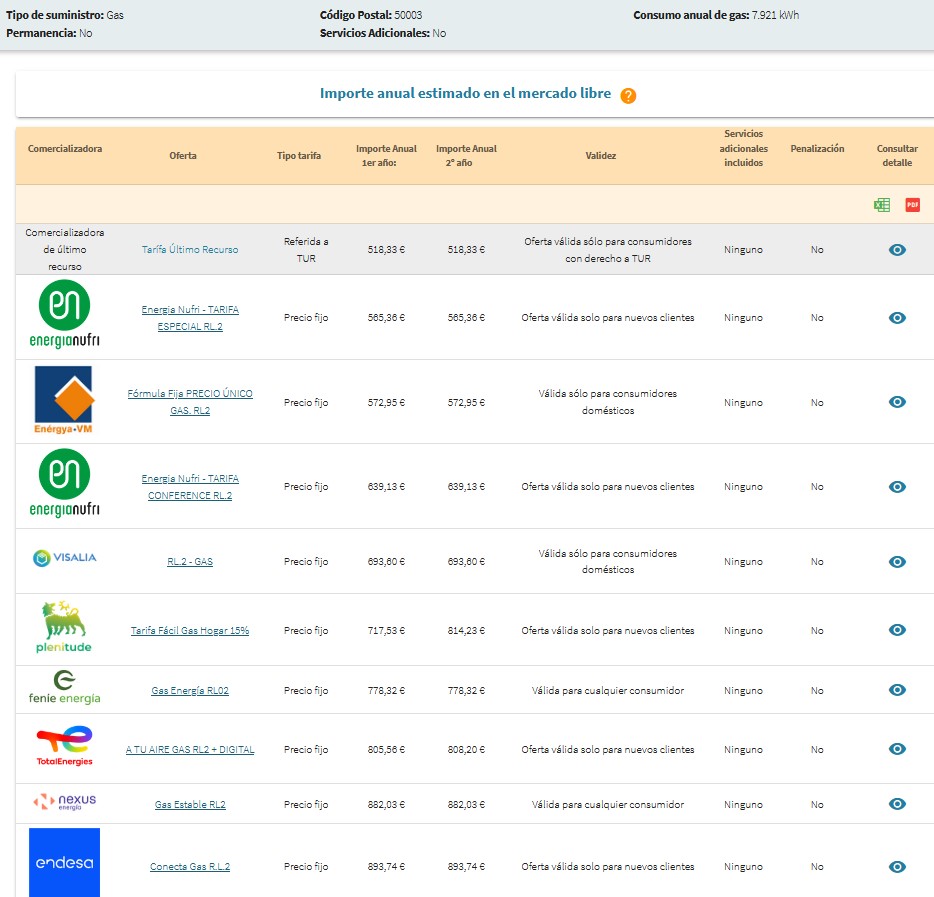Viewport: 934px width, 897px height.
Task: Click the Plenitude logo
Action: (x=64, y=627)
